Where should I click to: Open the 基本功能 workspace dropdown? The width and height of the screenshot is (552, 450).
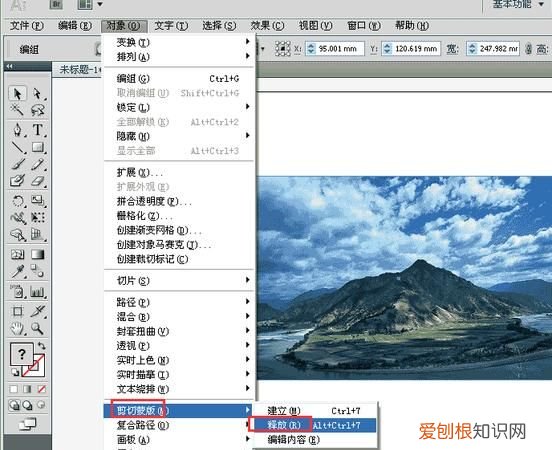(518, 4)
